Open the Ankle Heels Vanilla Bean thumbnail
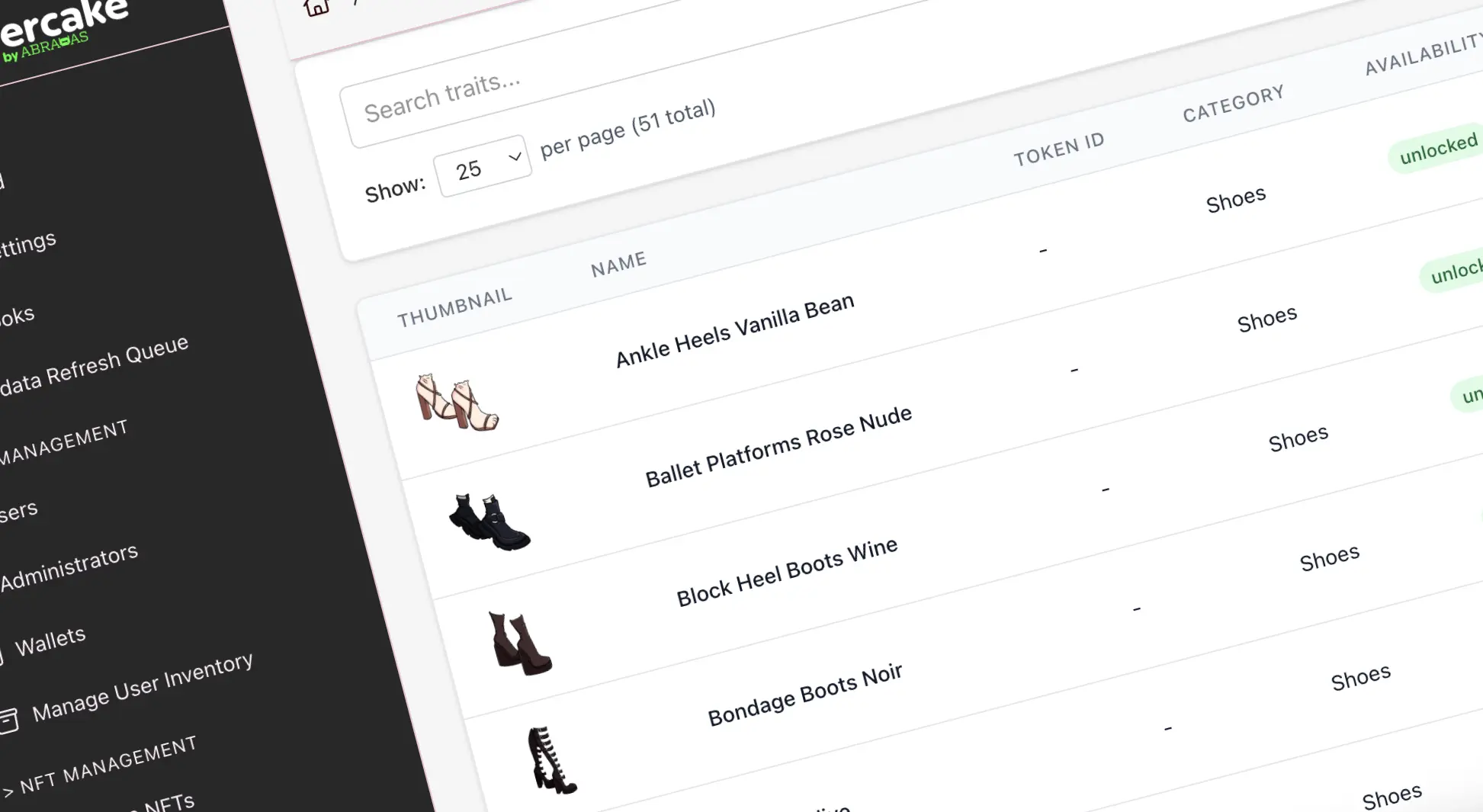Viewport: 1483px width, 812px height. pyautogui.click(x=456, y=402)
